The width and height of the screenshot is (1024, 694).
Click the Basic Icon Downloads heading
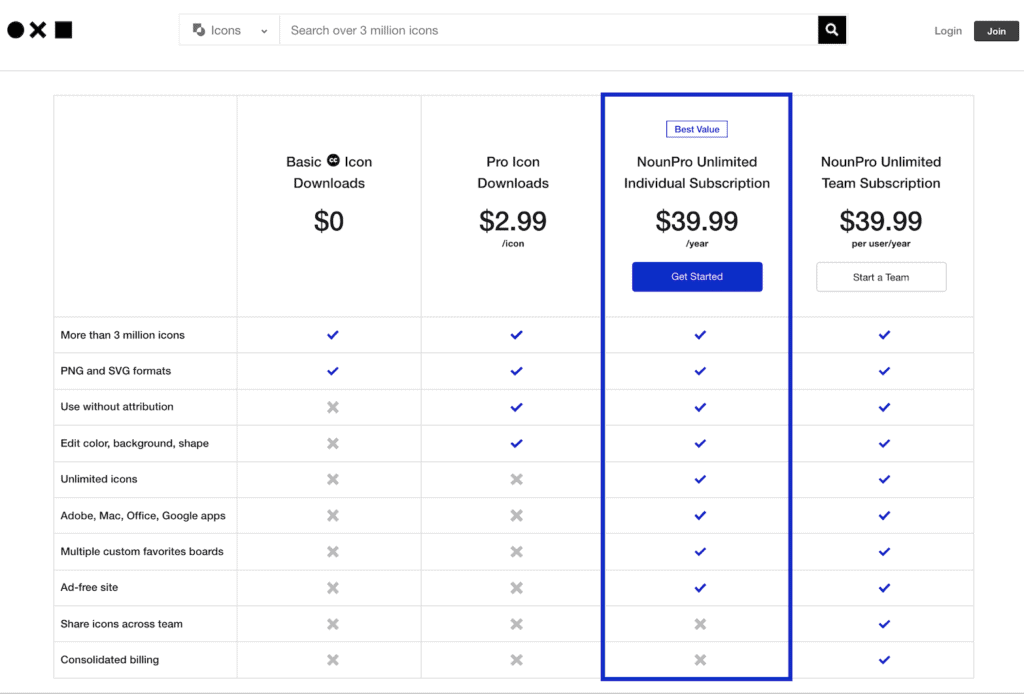(x=329, y=172)
